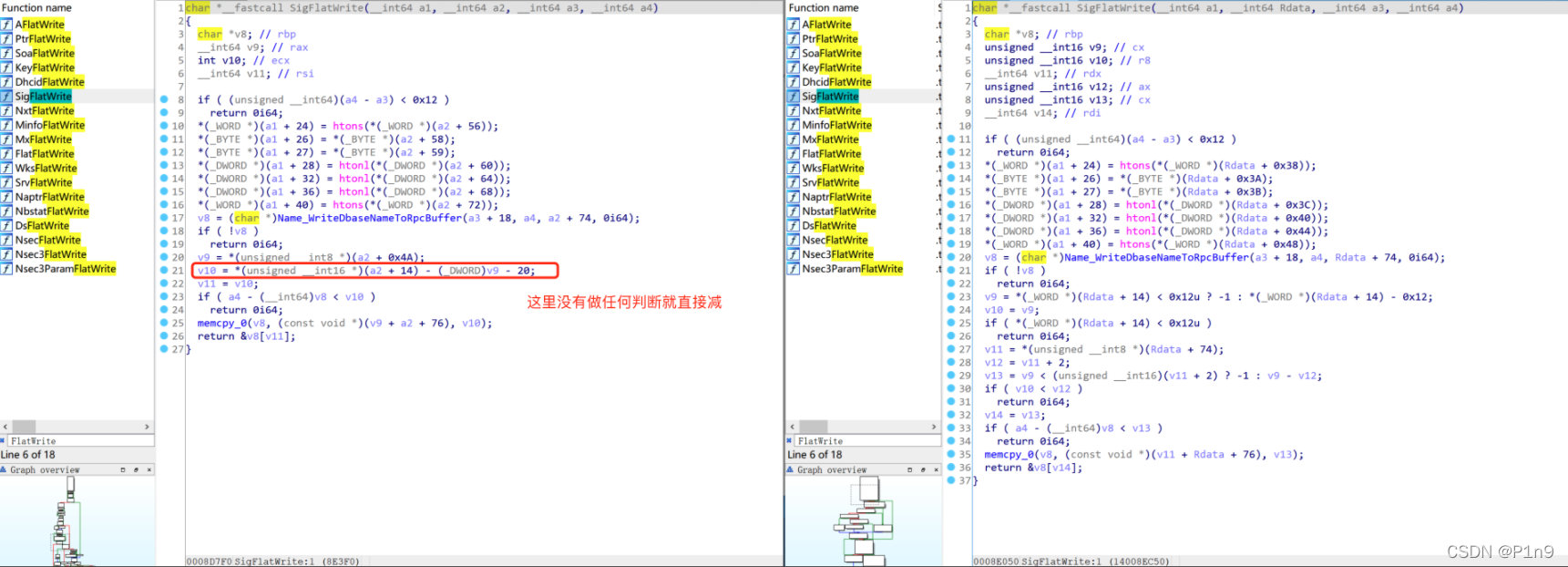Close the right Graph overview panel
This screenshot has width=1568, height=567.
(x=937, y=469)
